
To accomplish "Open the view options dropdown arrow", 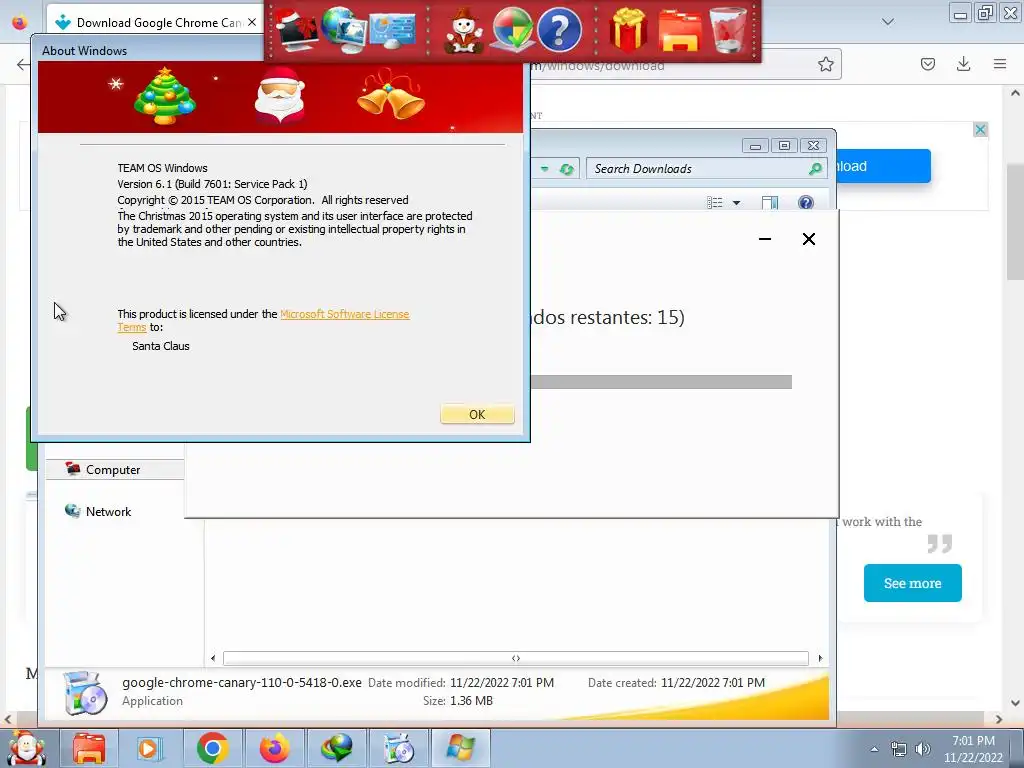I will coord(737,202).
